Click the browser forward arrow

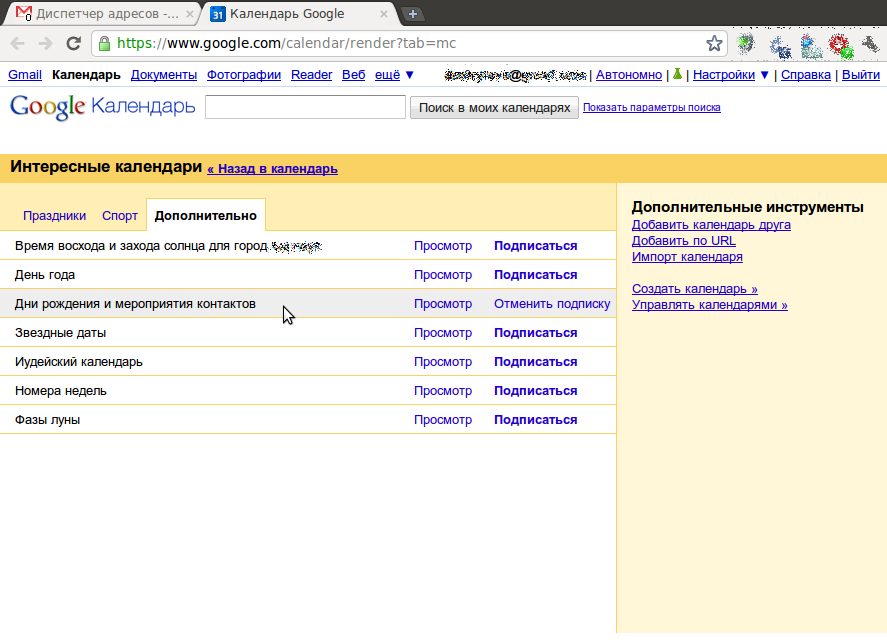tap(45, 44)
